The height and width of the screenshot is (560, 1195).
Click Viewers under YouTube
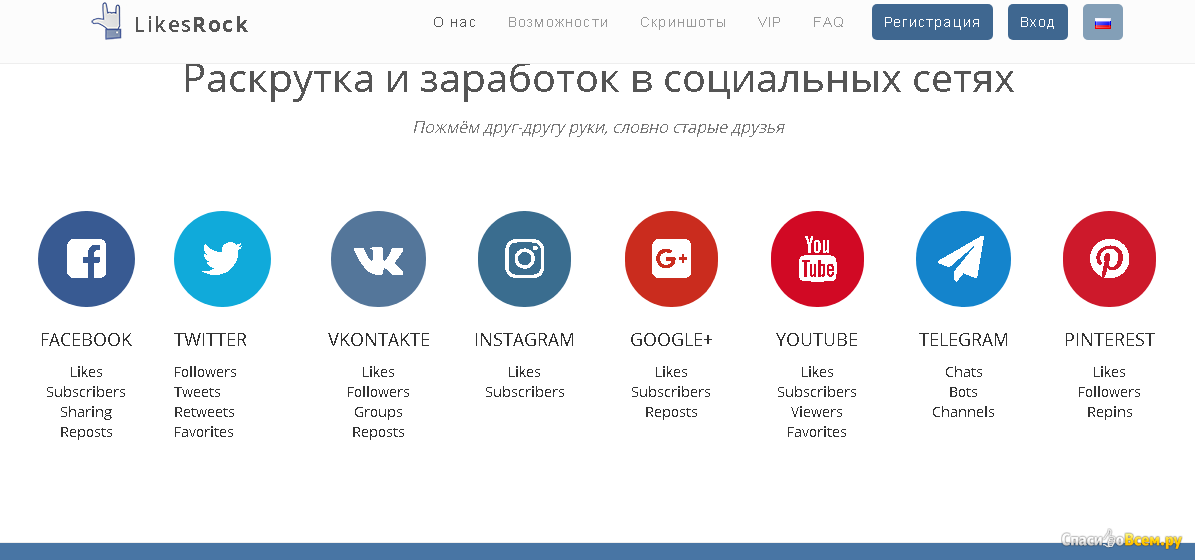pos(817,412)
